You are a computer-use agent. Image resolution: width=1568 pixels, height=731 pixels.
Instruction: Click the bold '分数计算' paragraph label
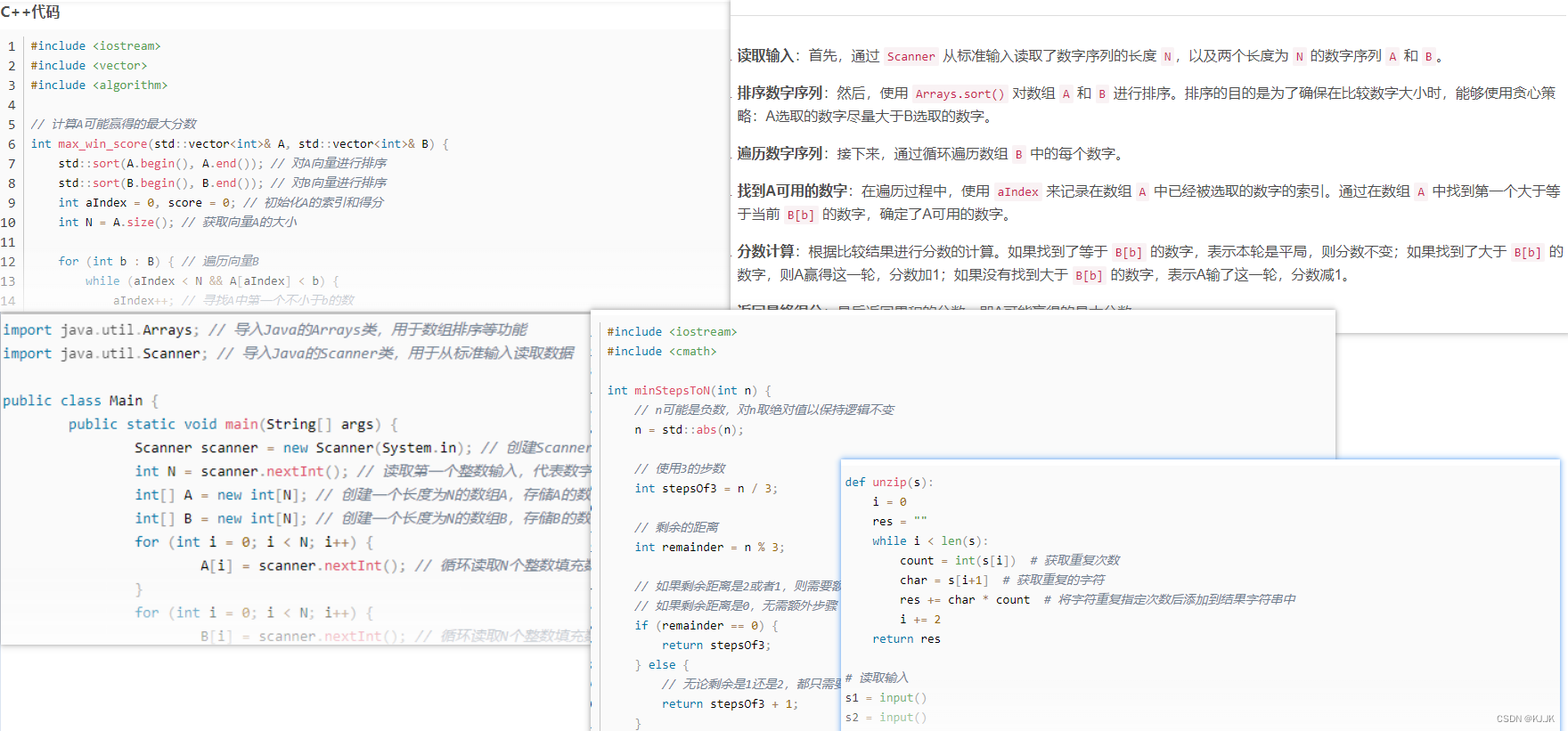point(765,251)
